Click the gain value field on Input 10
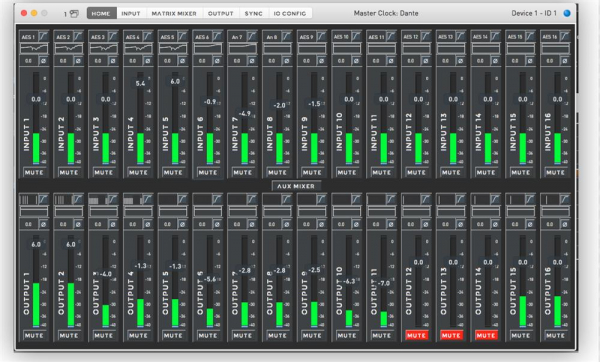600x362 pixels. coord(341,61)
